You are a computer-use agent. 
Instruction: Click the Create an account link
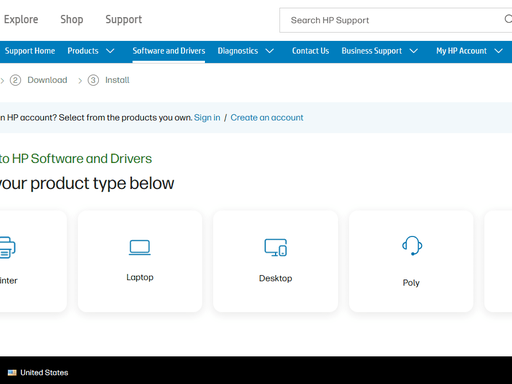coord(267,118)
